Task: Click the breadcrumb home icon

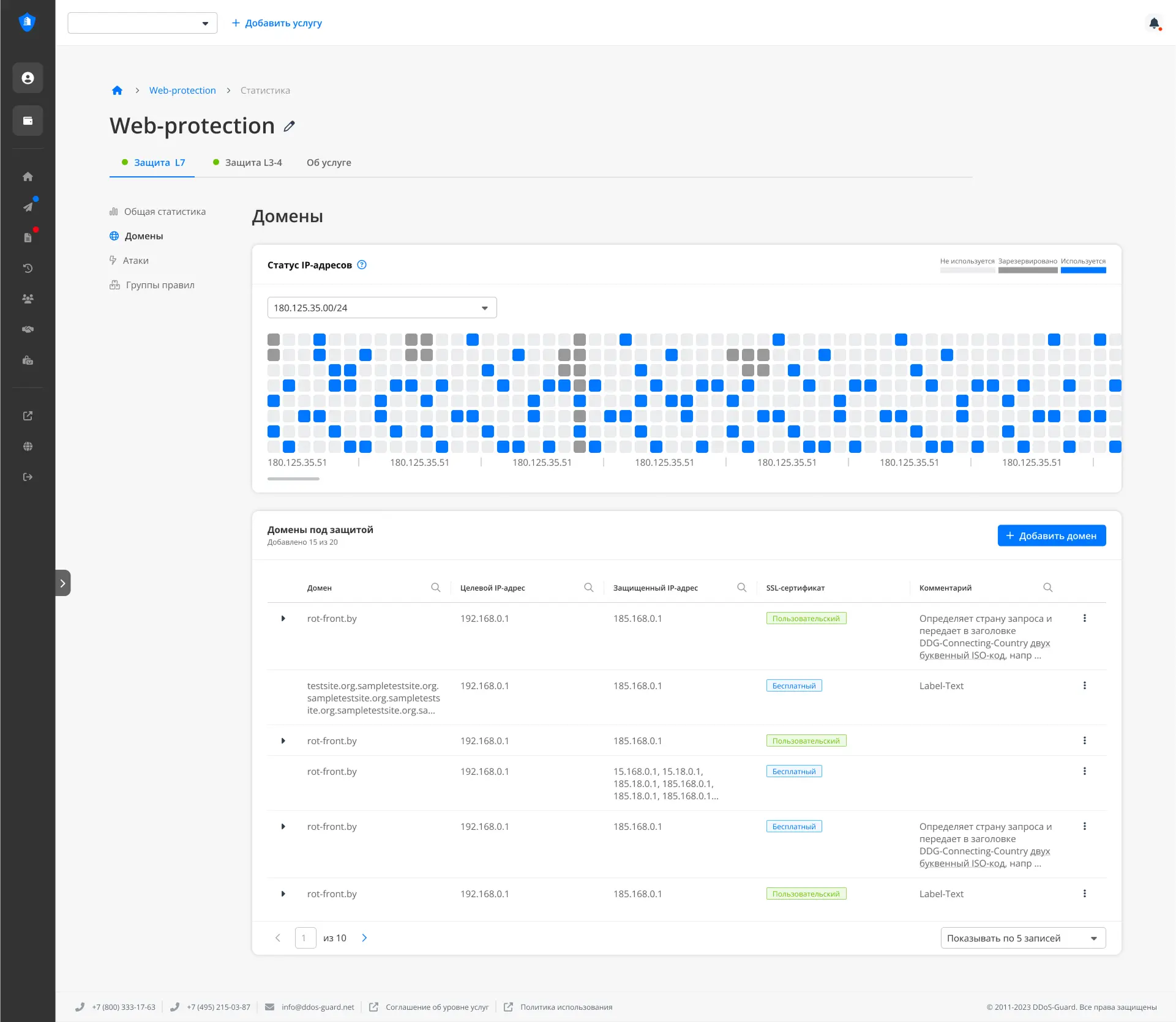Action: (117, 91)
